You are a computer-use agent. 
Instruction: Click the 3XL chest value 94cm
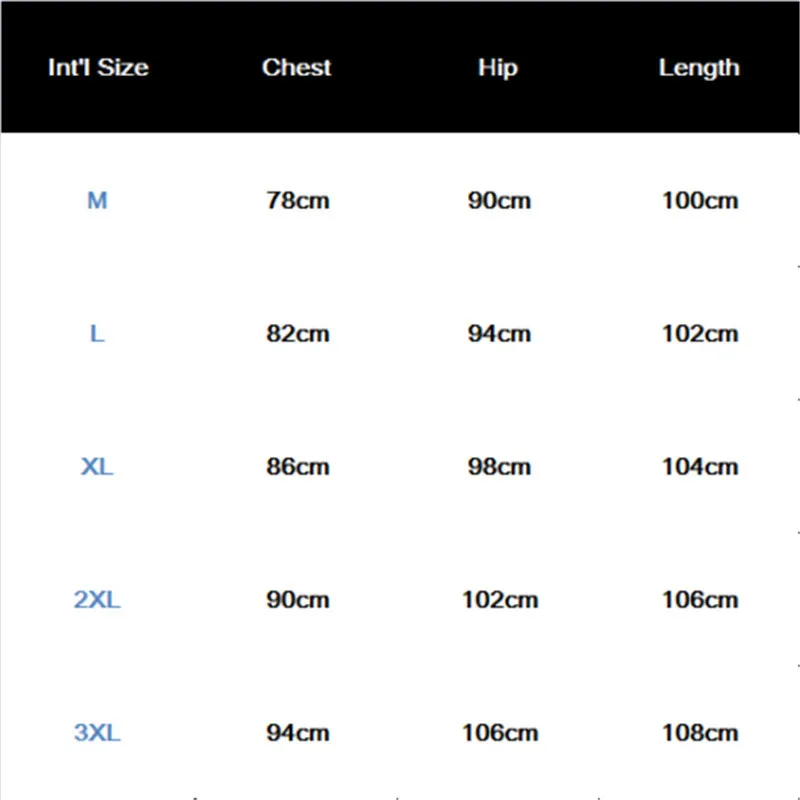pos(298,733)
